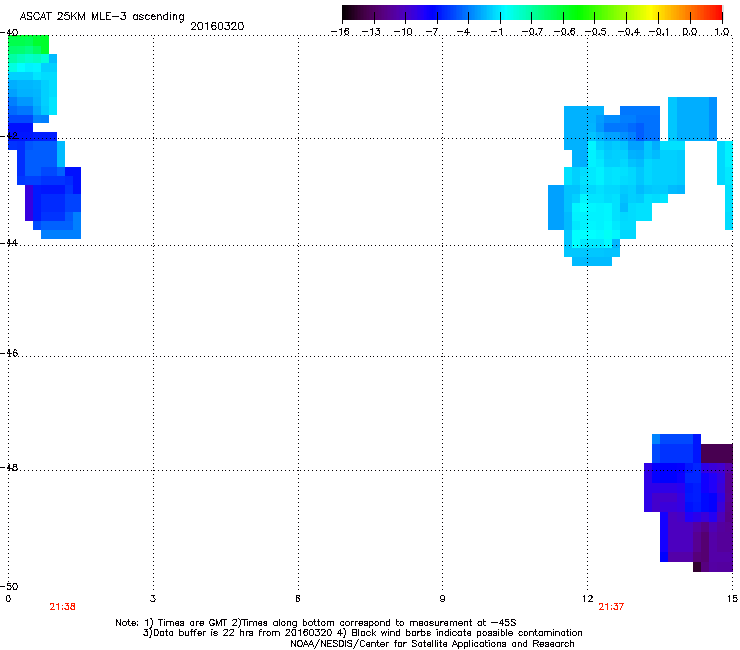Click the "-0.4" color scale label
Screen dimensions: 740x650
(629, 32)
